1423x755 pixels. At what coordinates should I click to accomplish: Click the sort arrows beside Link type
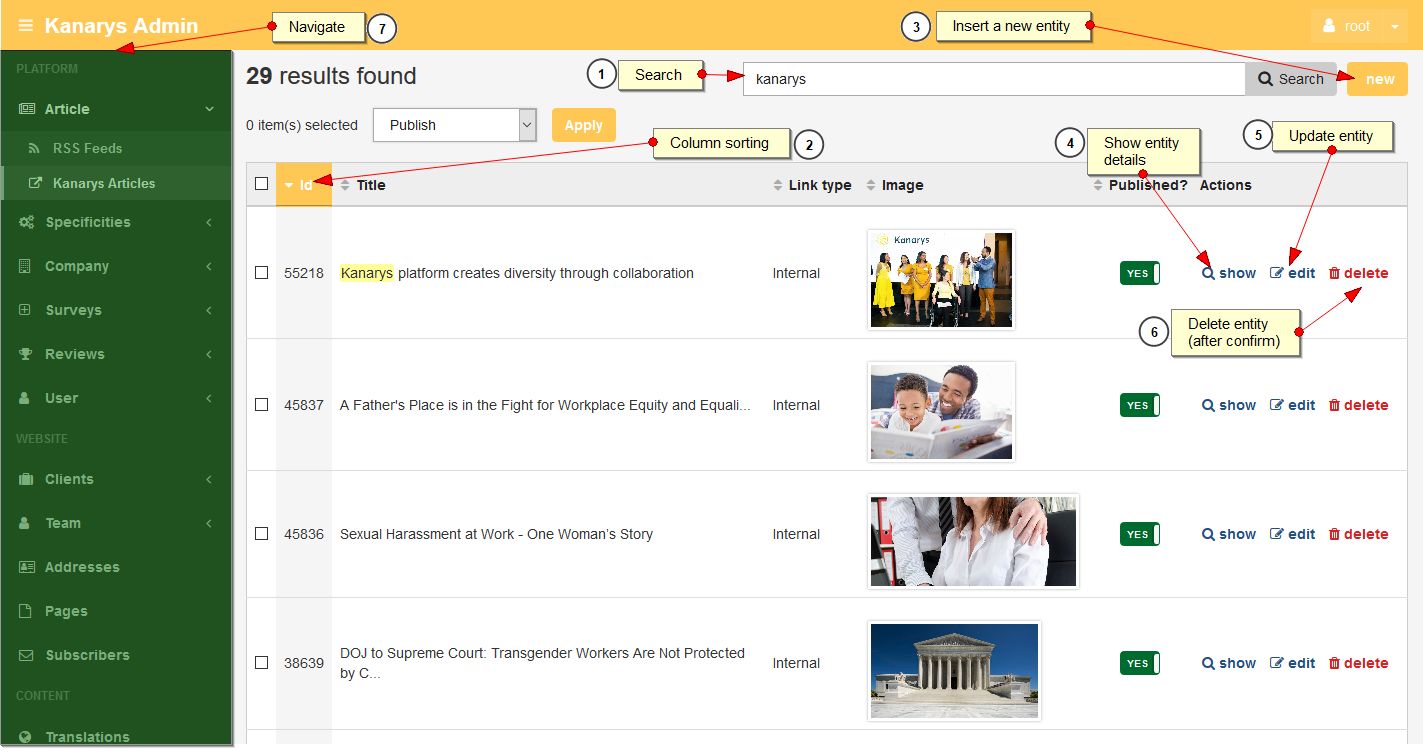[778, 185]
